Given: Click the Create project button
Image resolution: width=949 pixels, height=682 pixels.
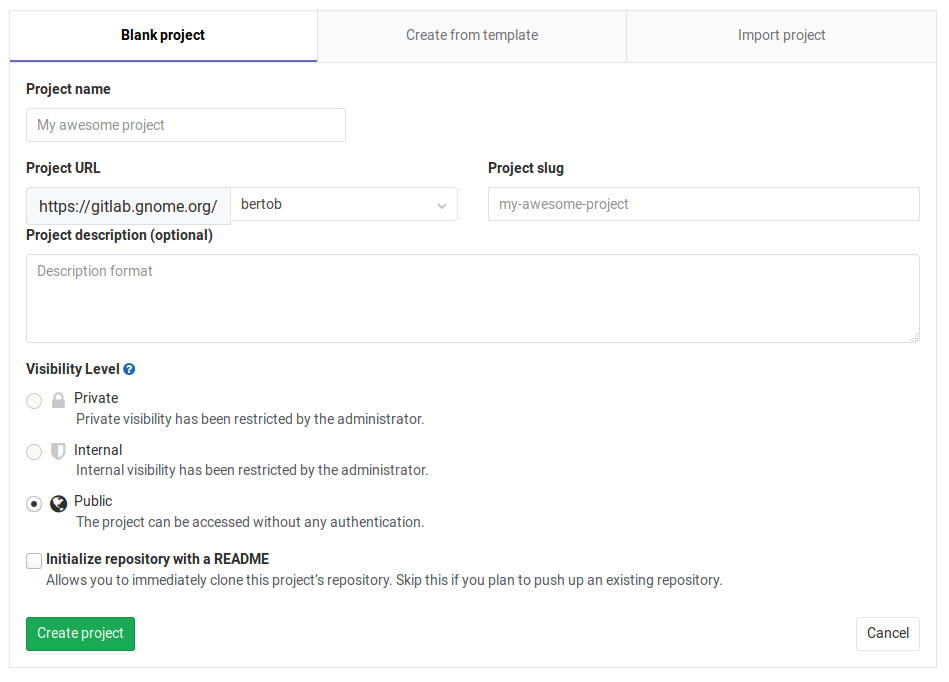Looking at the screenshot, I should tap(80, 633).
